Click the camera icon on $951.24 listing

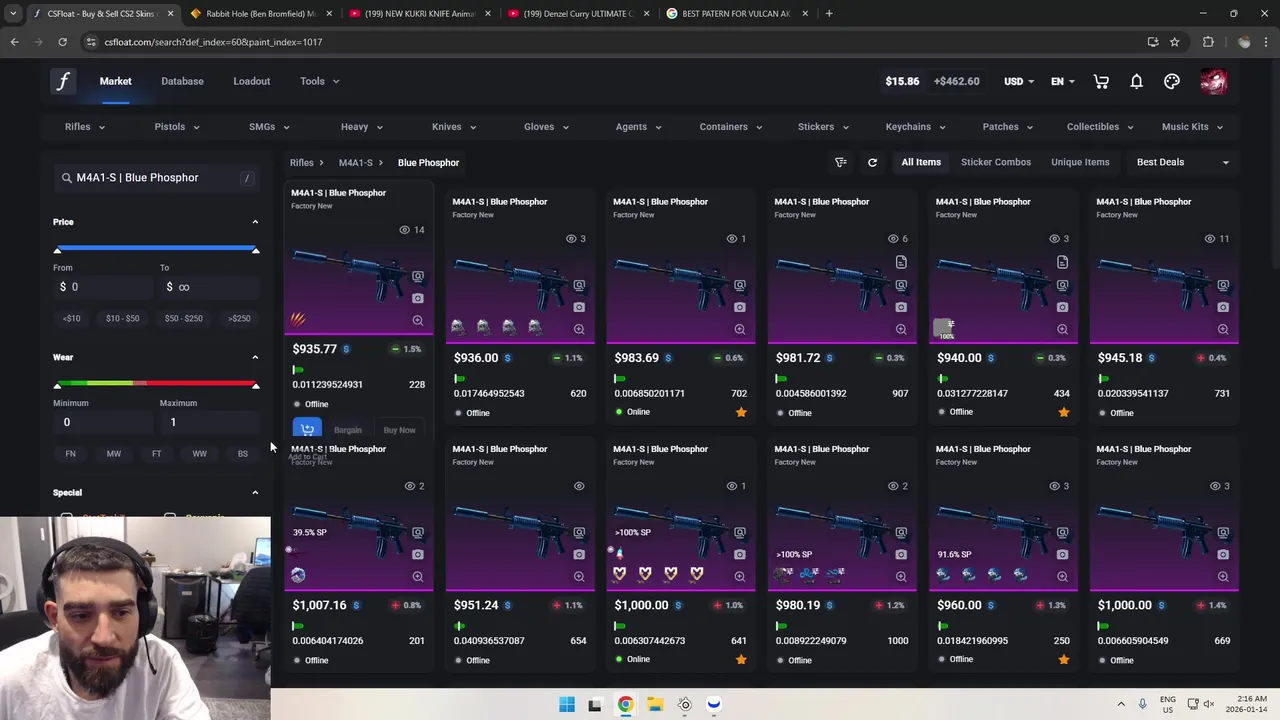click(x=579, y=554)
